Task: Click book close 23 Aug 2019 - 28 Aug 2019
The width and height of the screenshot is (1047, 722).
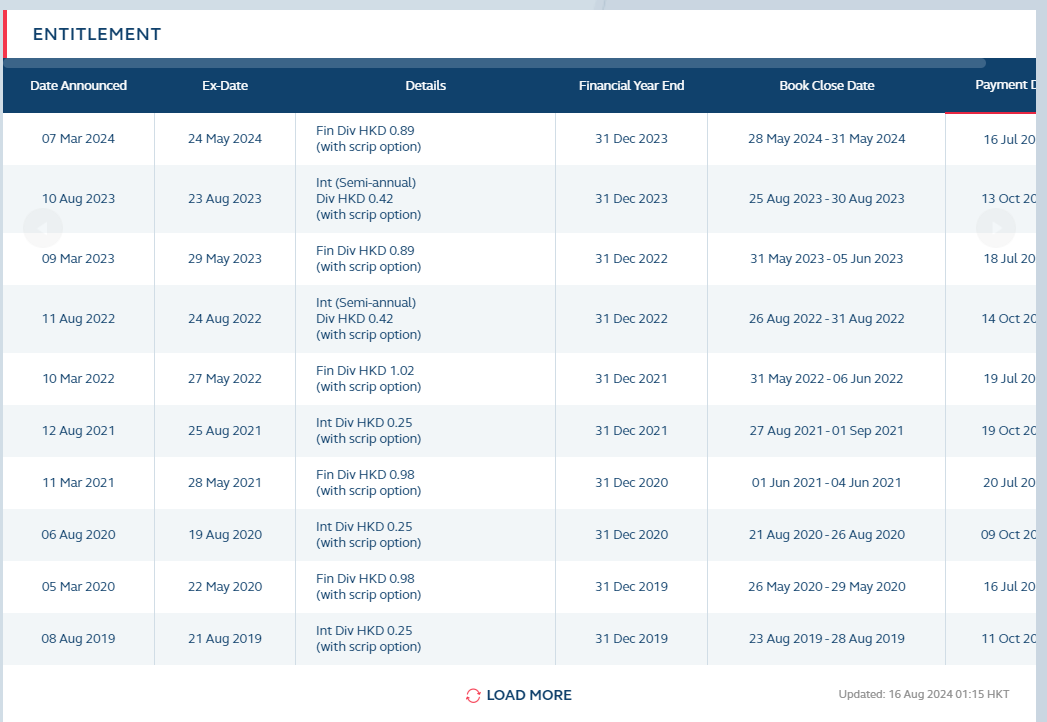Action: tap(827, 639)
